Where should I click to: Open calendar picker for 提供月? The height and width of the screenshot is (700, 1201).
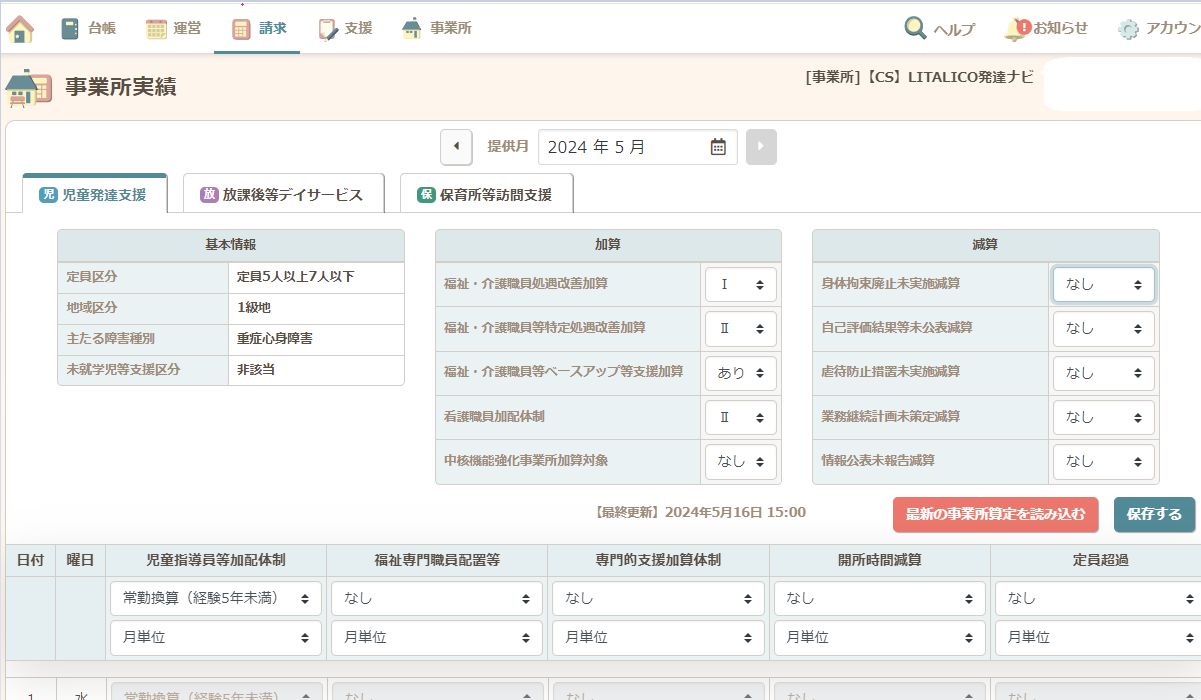coord(718,147)
